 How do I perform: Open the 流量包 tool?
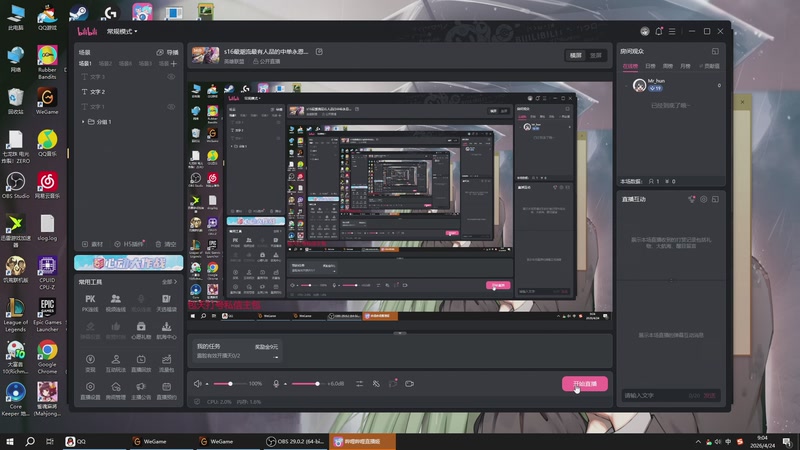tap(166, 363)
